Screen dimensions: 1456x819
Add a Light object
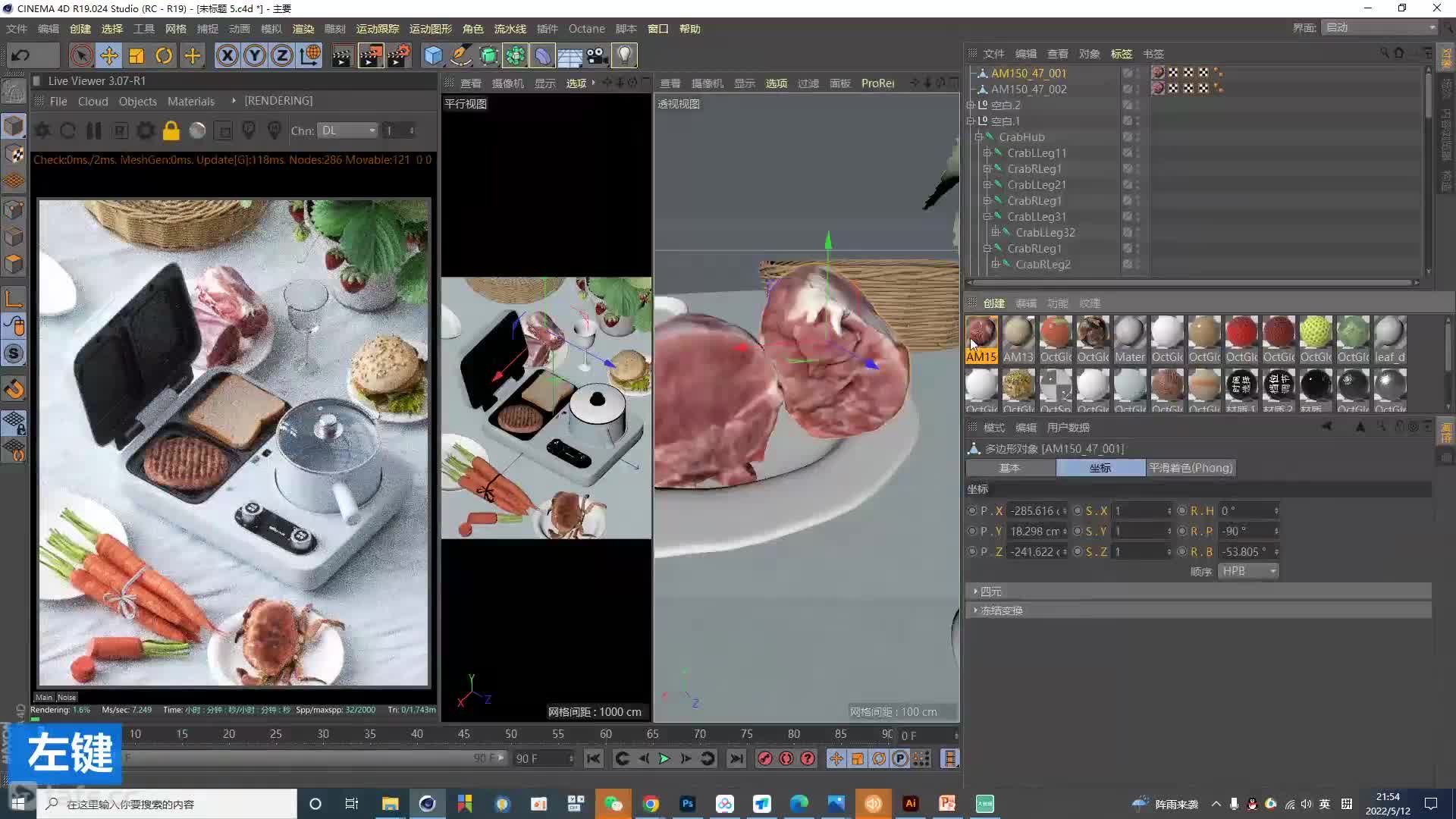[x=624, y=55]
